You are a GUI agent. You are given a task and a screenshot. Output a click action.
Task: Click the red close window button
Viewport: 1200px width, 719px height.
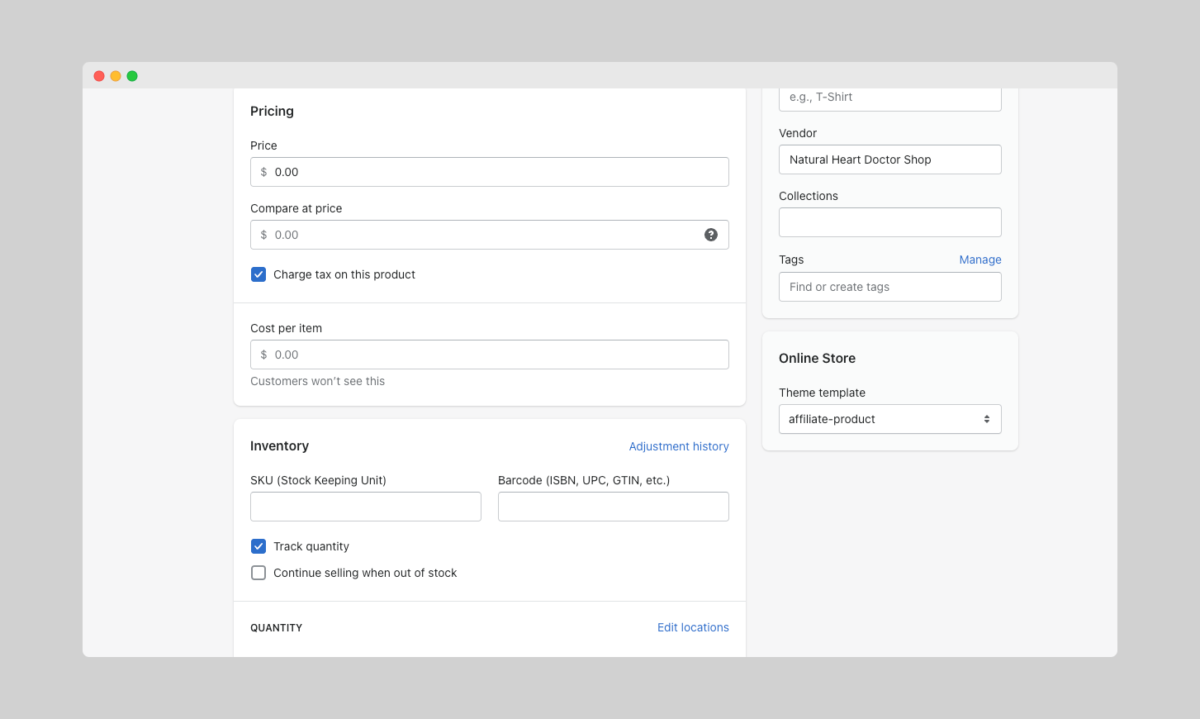[99, 76]
